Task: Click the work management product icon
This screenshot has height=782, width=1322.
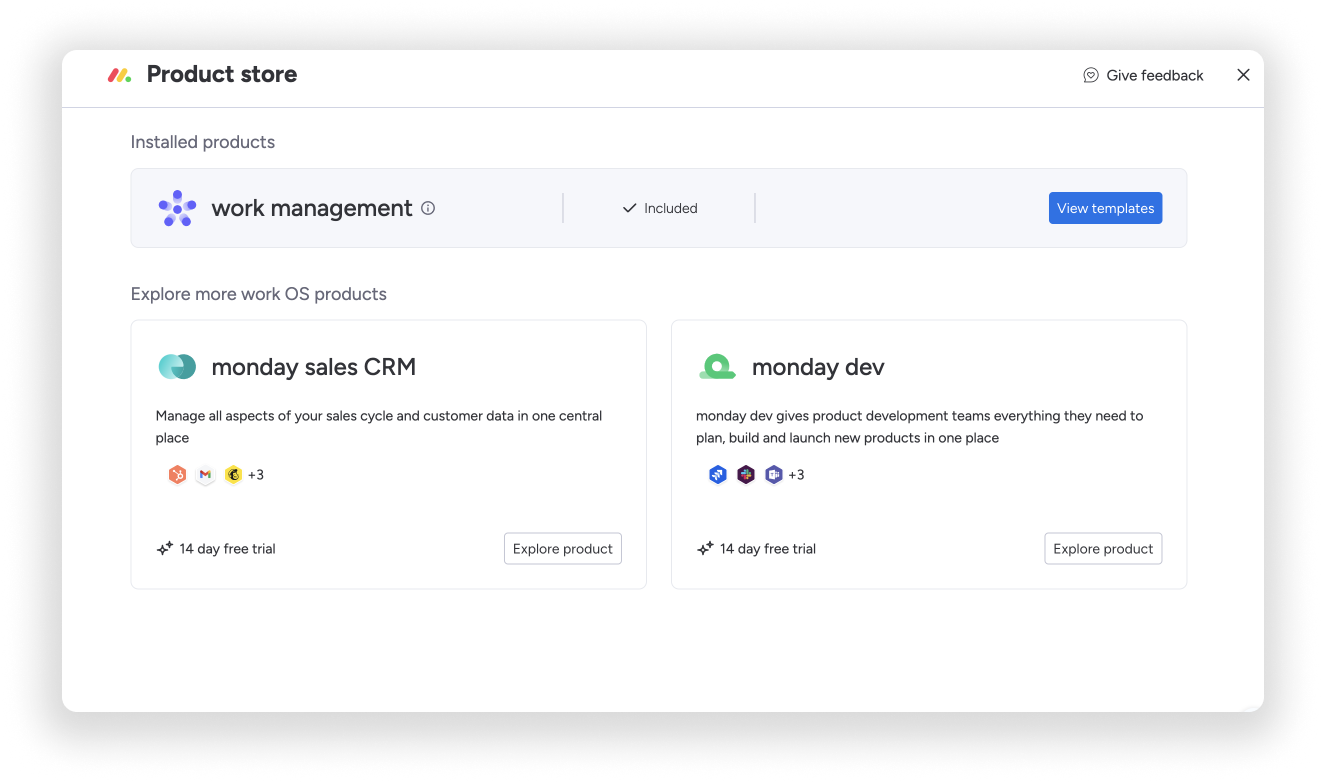Action: click(177, 208)
